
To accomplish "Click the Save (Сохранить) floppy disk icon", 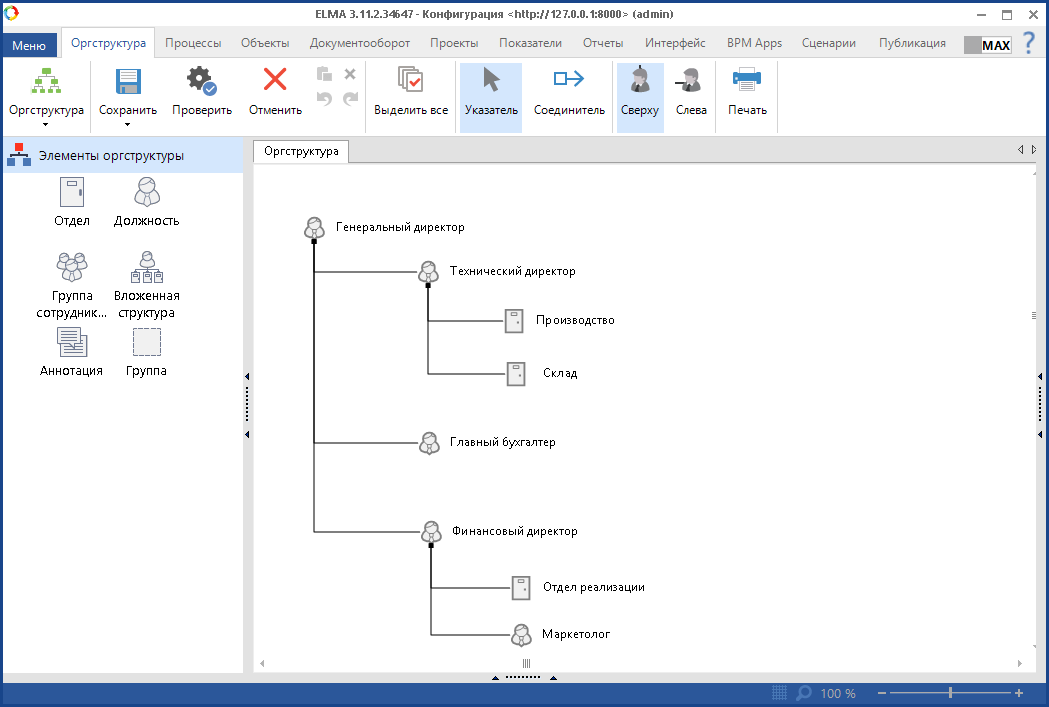I will click(127, 82).
